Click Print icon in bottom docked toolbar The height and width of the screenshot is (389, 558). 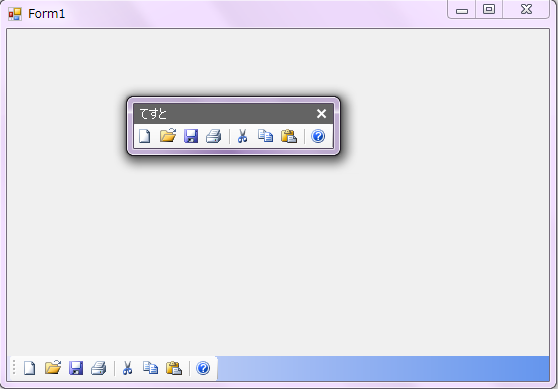(x=99, y=368)
